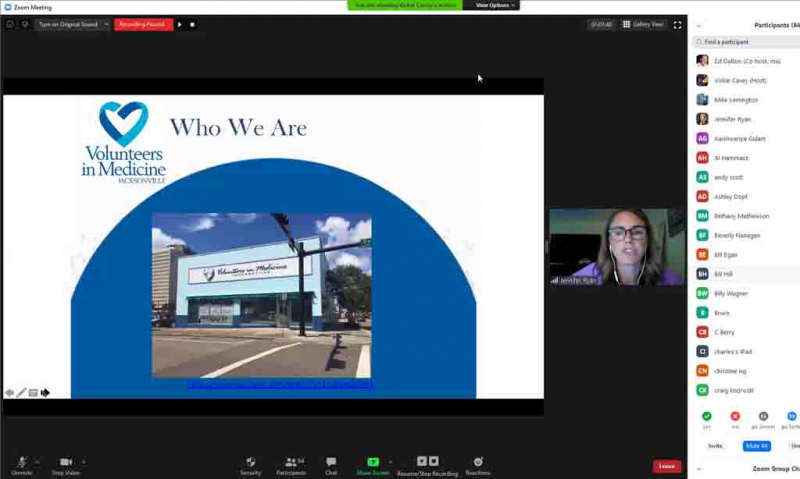Open the meeting information icon
The image size is (800, 479).
point(10,24)
